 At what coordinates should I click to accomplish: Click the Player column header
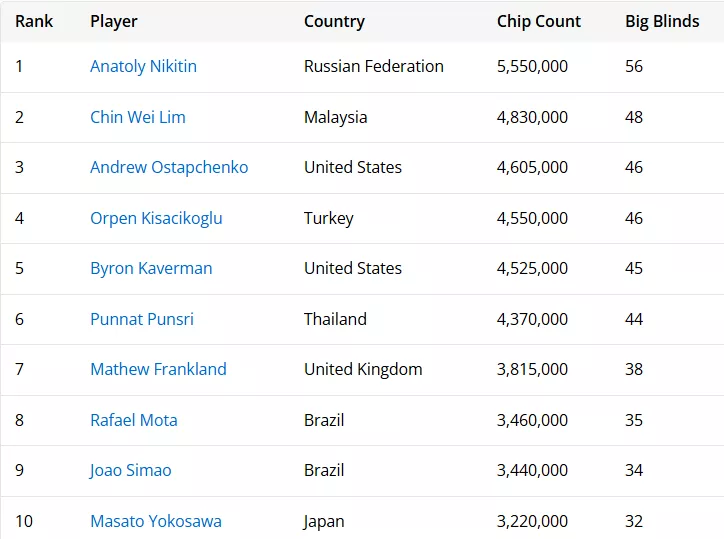coord(114,22)
